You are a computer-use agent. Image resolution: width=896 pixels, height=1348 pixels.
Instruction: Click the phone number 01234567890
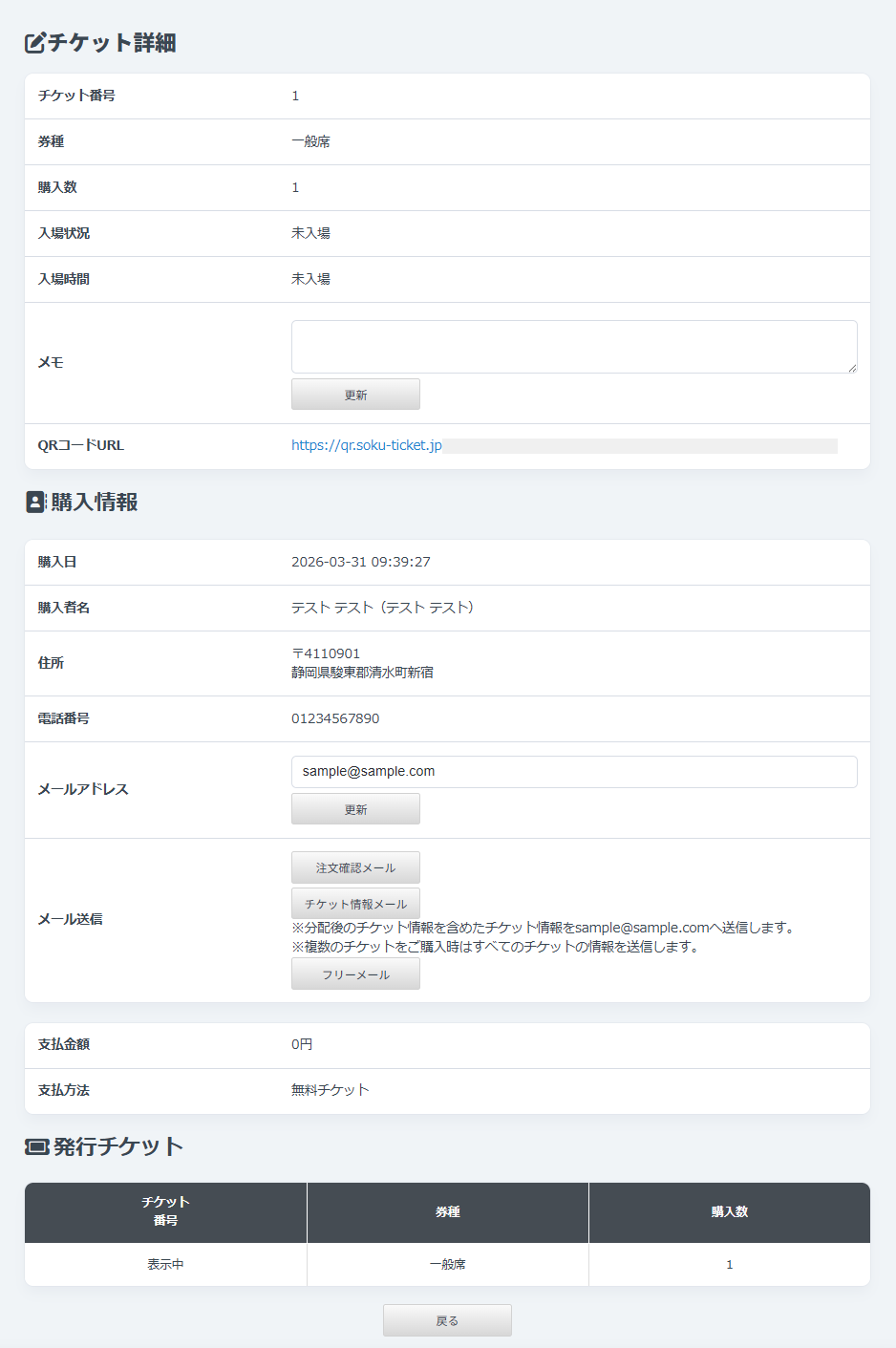click(335, 718)
